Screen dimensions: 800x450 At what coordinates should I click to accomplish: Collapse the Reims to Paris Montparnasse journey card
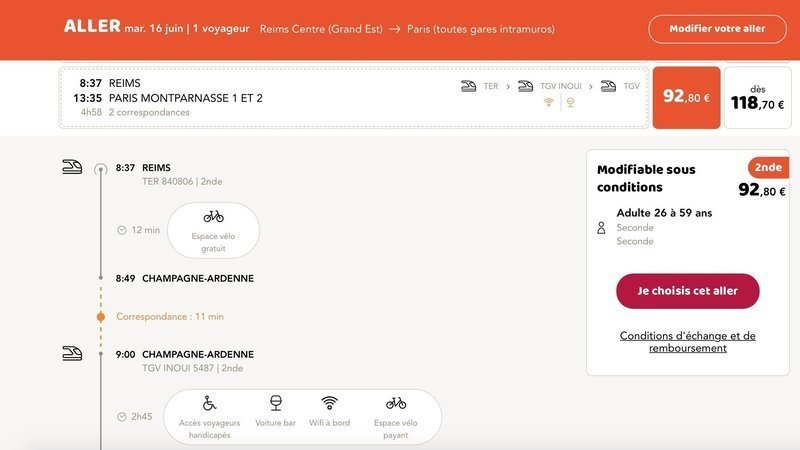353,98
